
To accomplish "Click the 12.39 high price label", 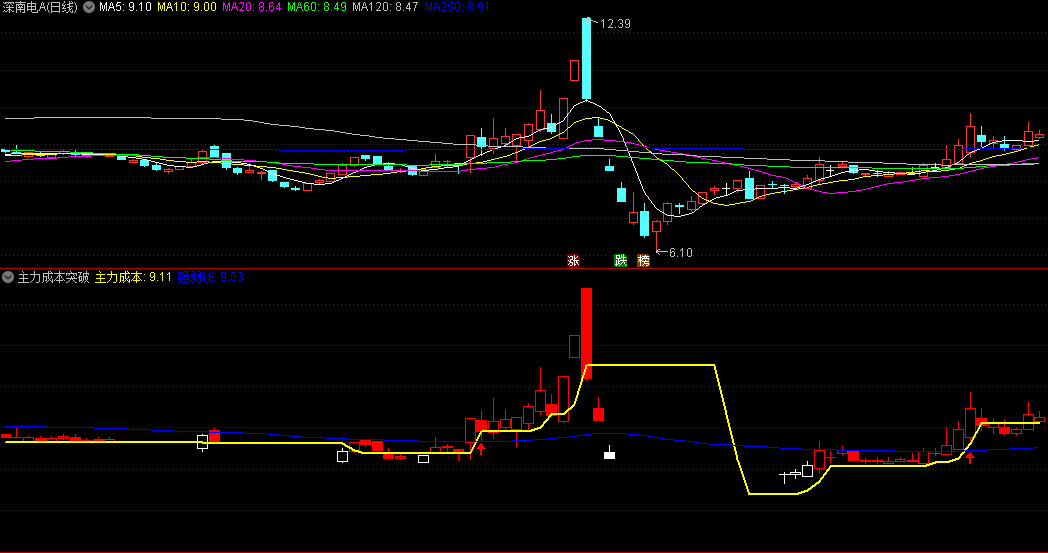I will (x=616, y=24).
